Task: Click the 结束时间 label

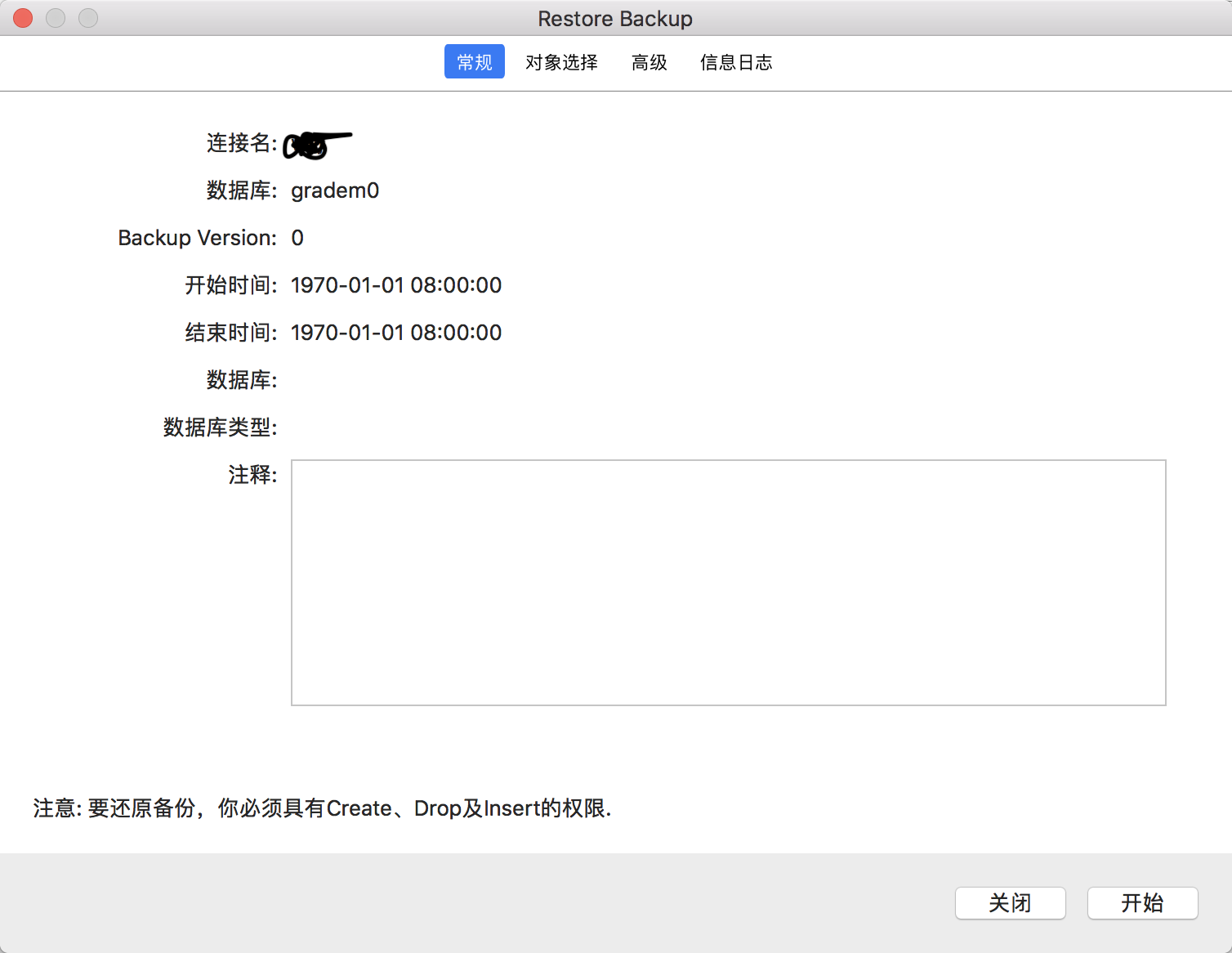Action: [231, 333]
